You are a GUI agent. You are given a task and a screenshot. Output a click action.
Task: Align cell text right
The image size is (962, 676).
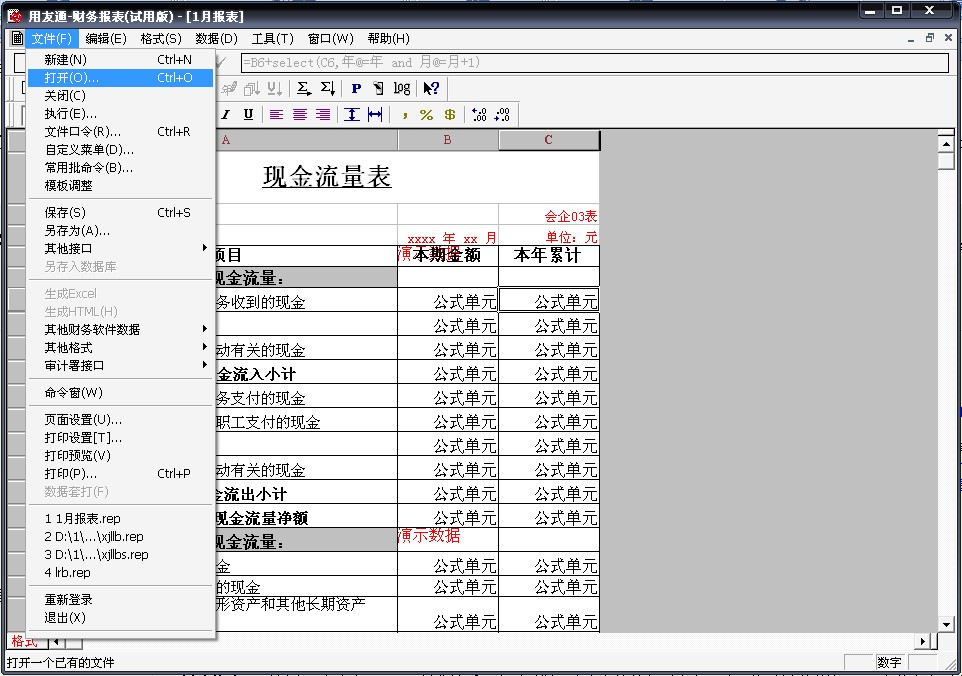[323, 115]
